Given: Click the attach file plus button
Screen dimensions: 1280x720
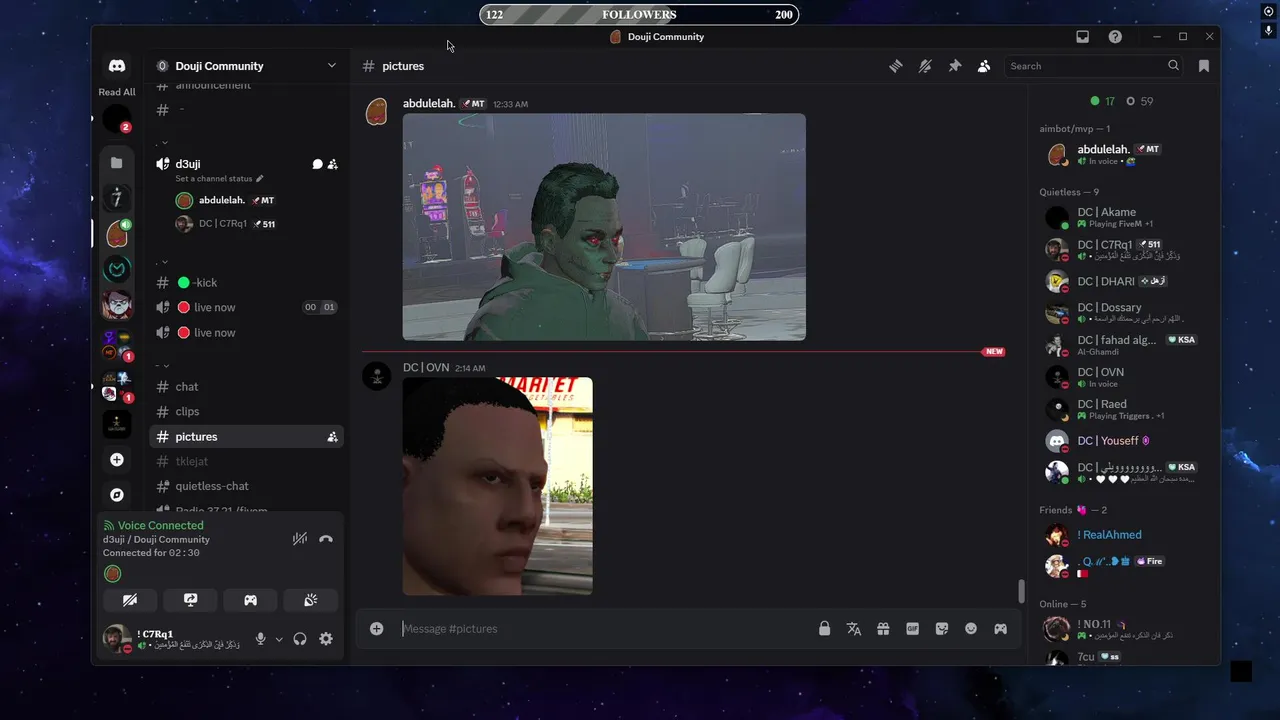Looking at the screenshot, I should pyautogui.click(x=376, y=628).
